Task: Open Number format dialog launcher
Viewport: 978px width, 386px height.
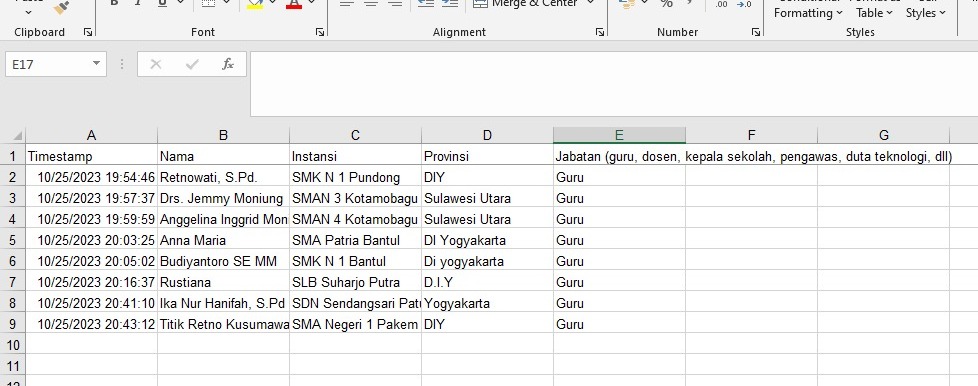Action: 756,32
